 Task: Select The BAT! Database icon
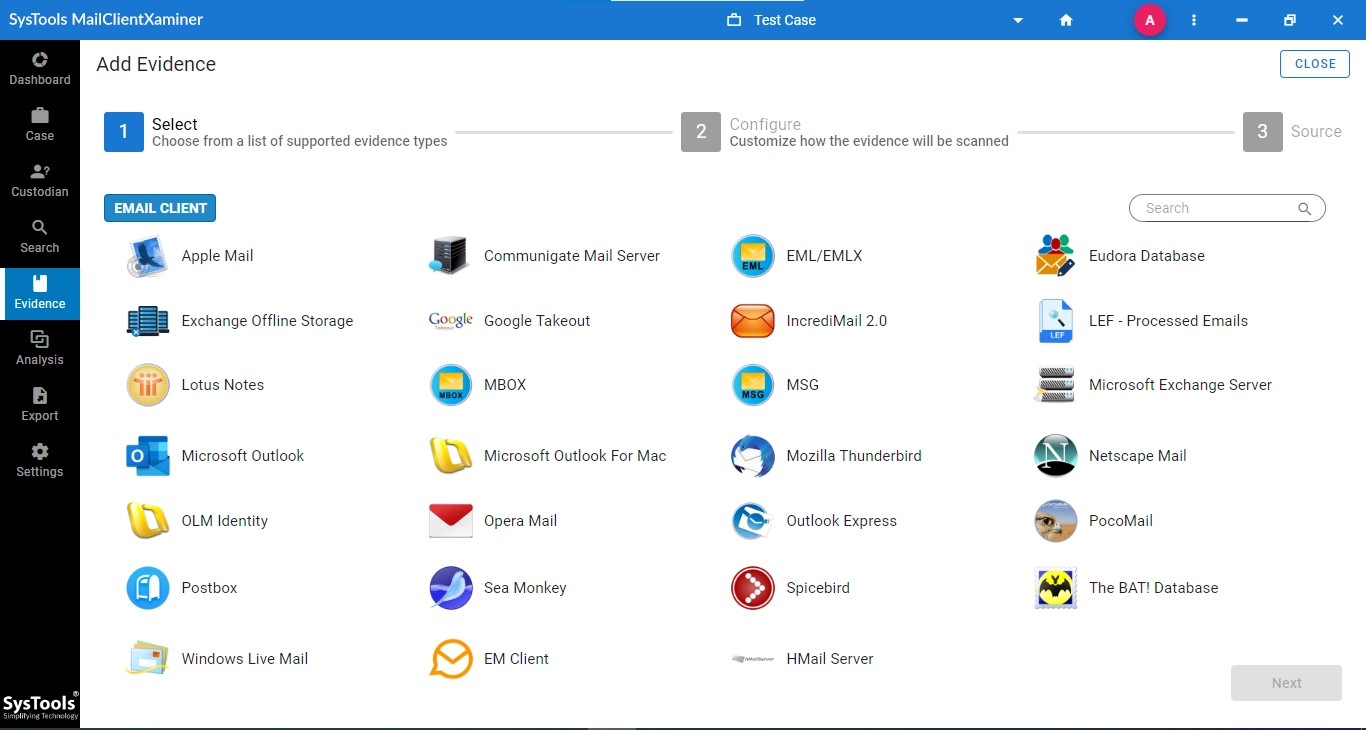click(x=1055, y=588)
